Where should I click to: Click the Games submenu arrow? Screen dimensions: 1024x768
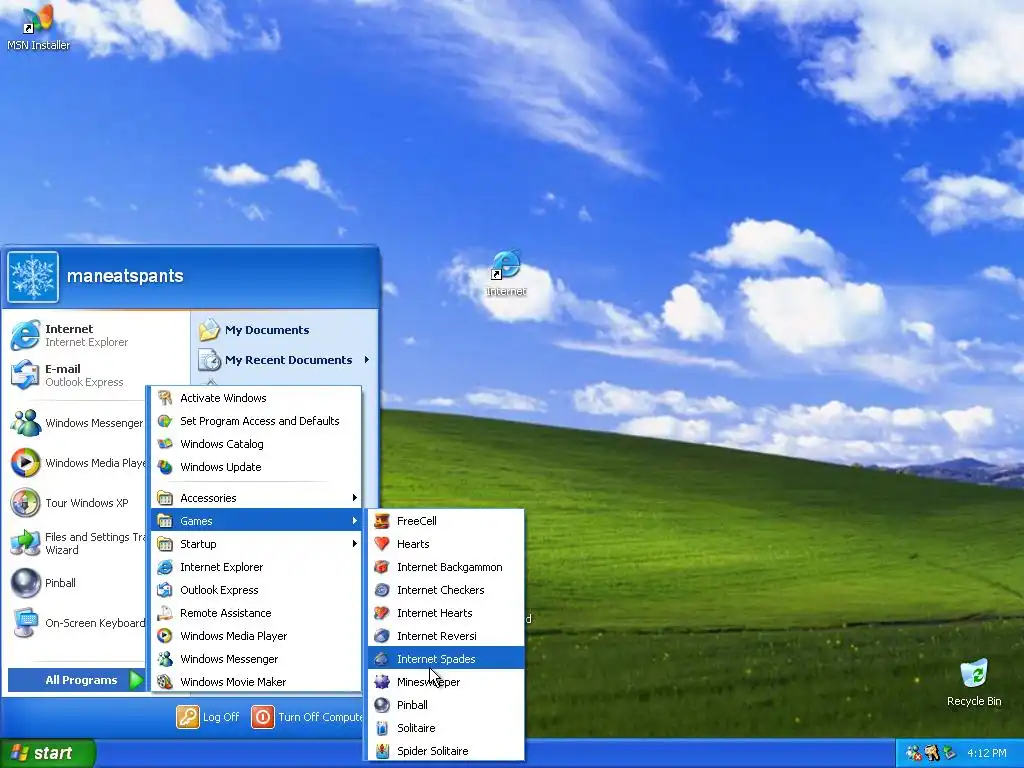(x=355, y=520)
